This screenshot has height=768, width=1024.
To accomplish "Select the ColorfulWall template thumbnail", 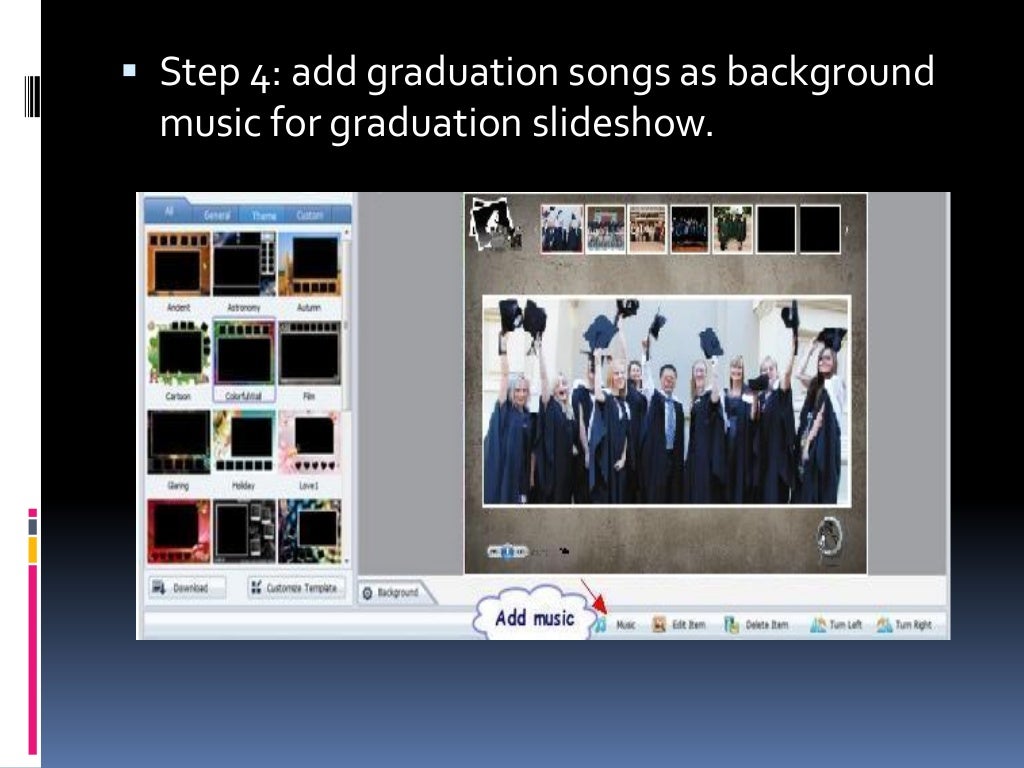I will (x=244, y=353).
